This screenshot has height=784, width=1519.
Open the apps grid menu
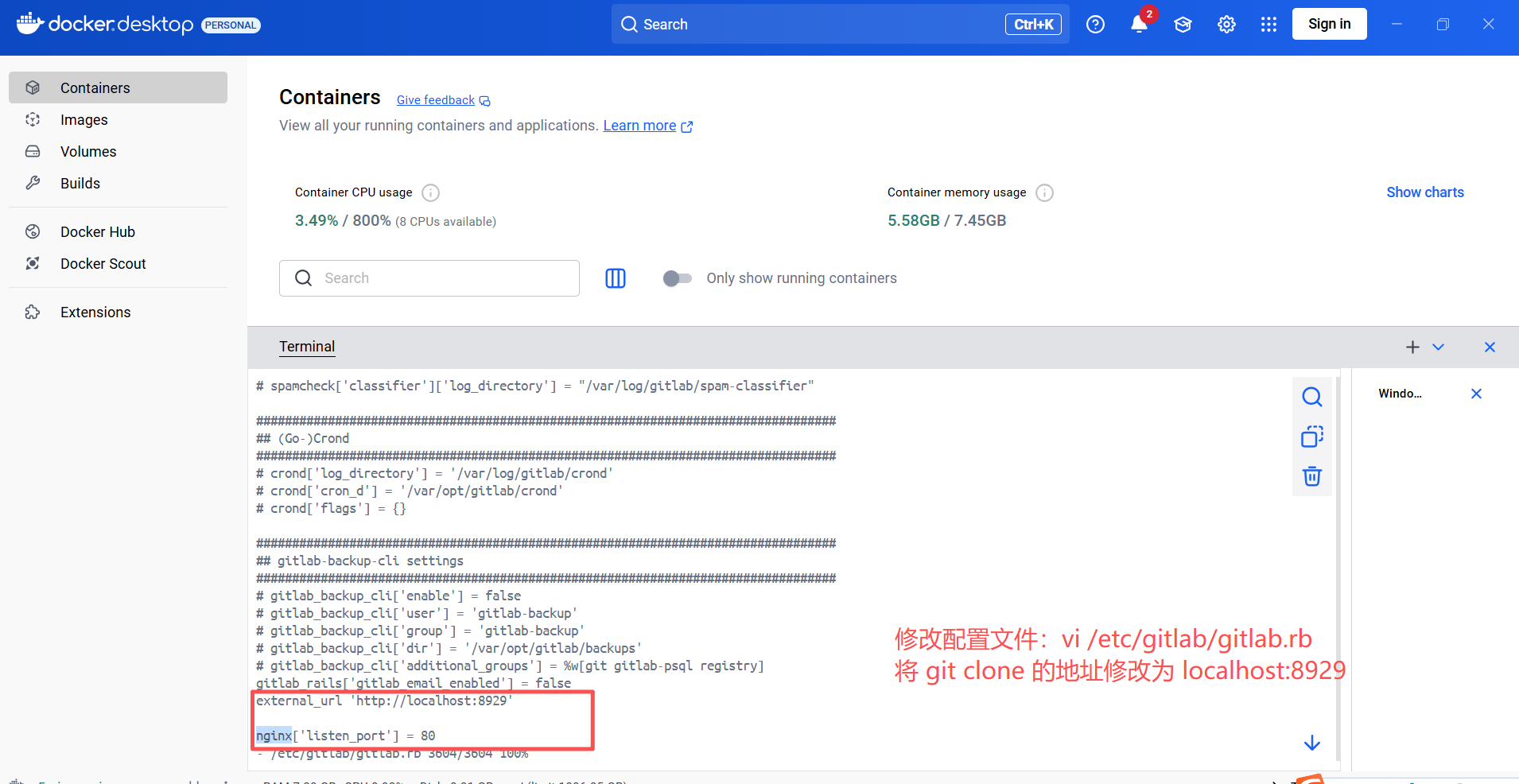(1268, 25)
